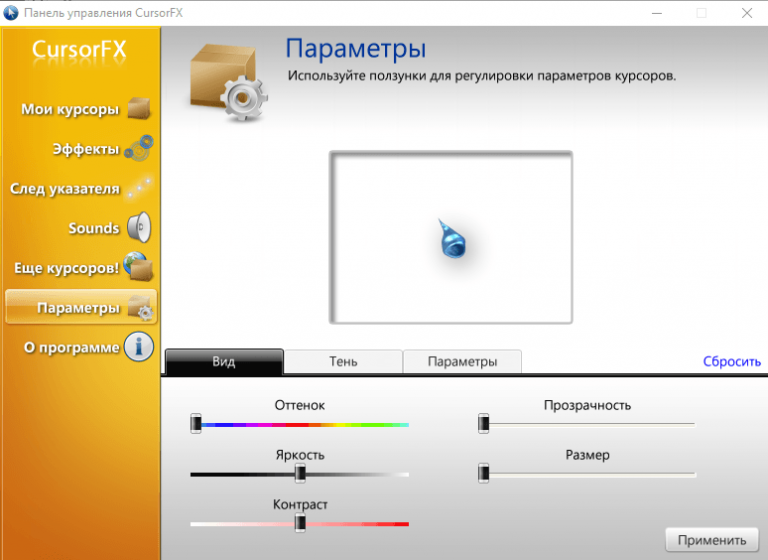Switch to the Тень tab
This screenshot has width=768, height=560.
point(343,361)
